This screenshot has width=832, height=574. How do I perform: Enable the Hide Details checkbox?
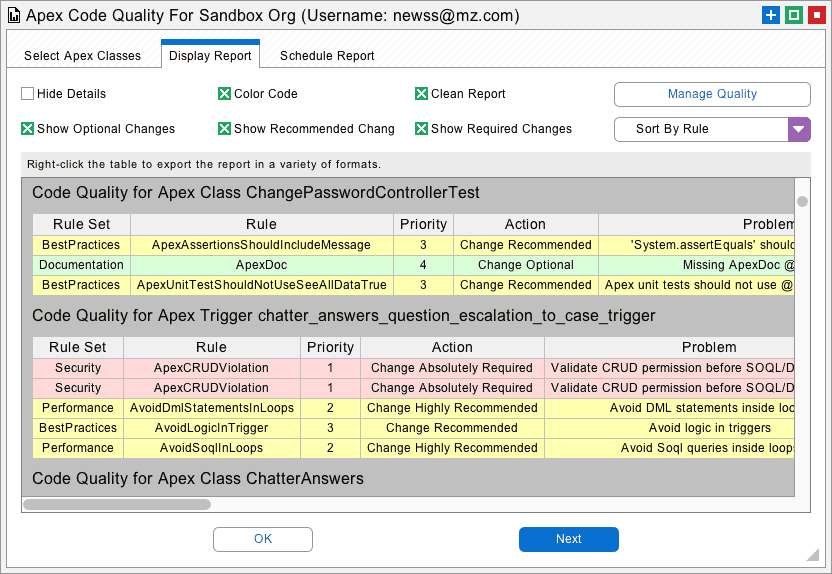coord(27,94)
